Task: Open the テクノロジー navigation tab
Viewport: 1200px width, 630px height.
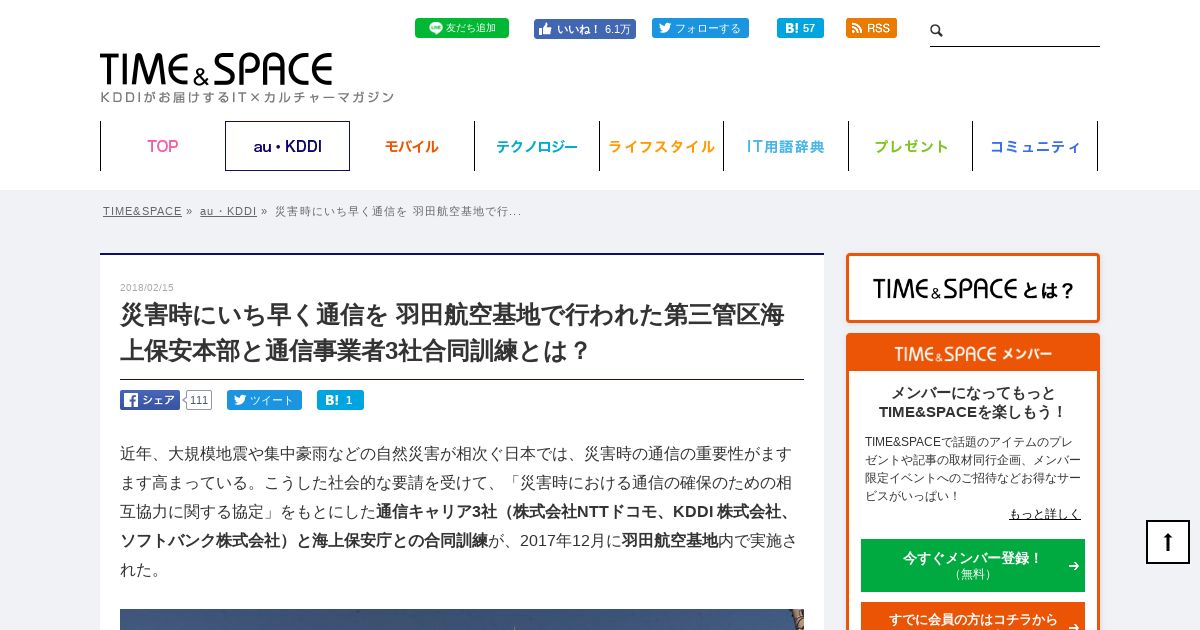Action: pyautogui.click(x=537, y=146)
